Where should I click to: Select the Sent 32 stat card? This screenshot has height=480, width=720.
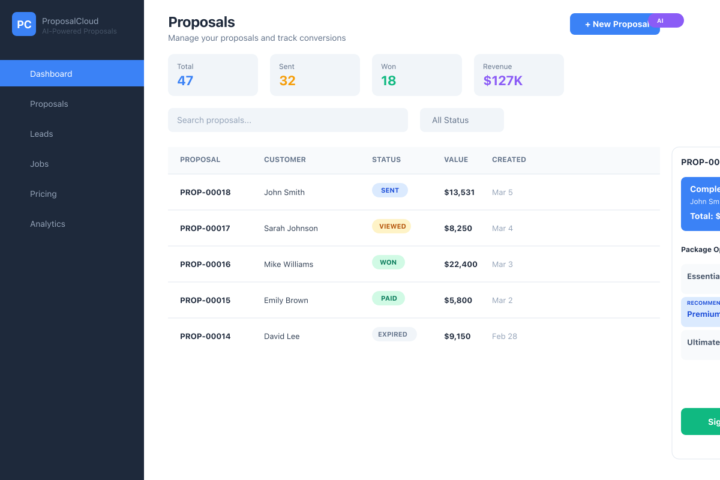pyautogui.click(x=315, y=75)
